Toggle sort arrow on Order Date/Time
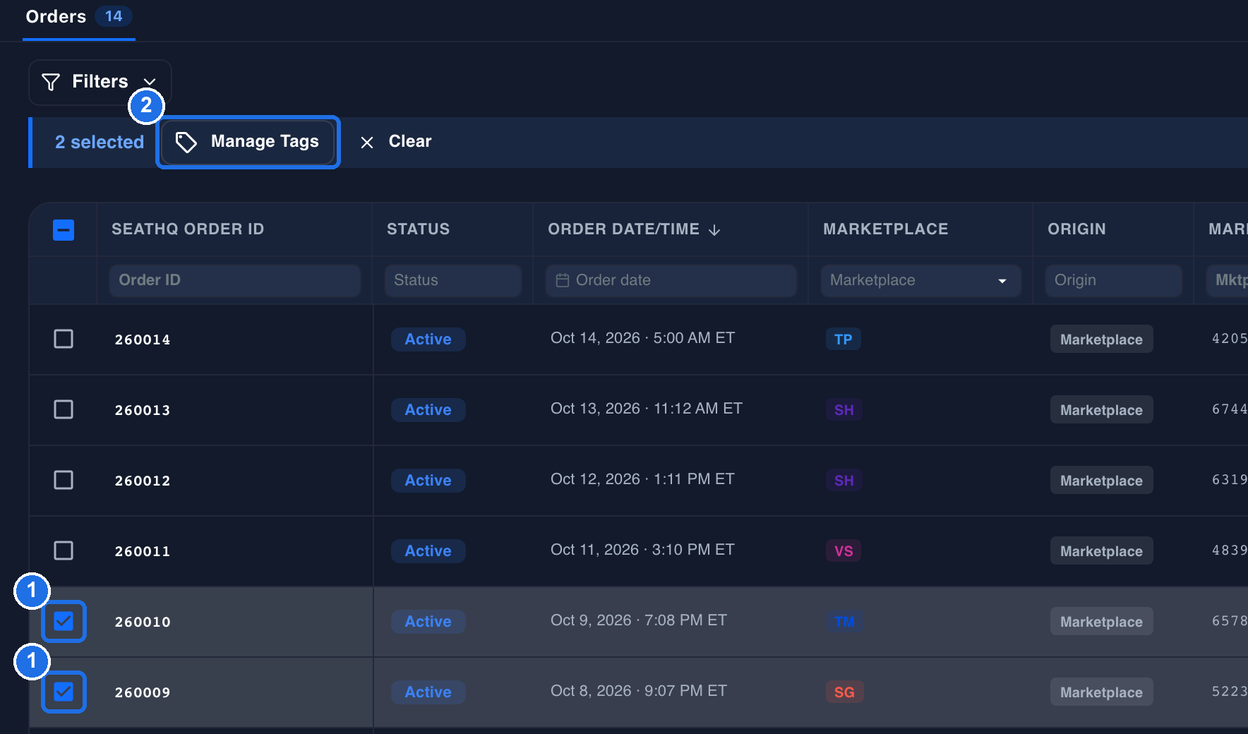1248x734 pixels. pos(714,230)
